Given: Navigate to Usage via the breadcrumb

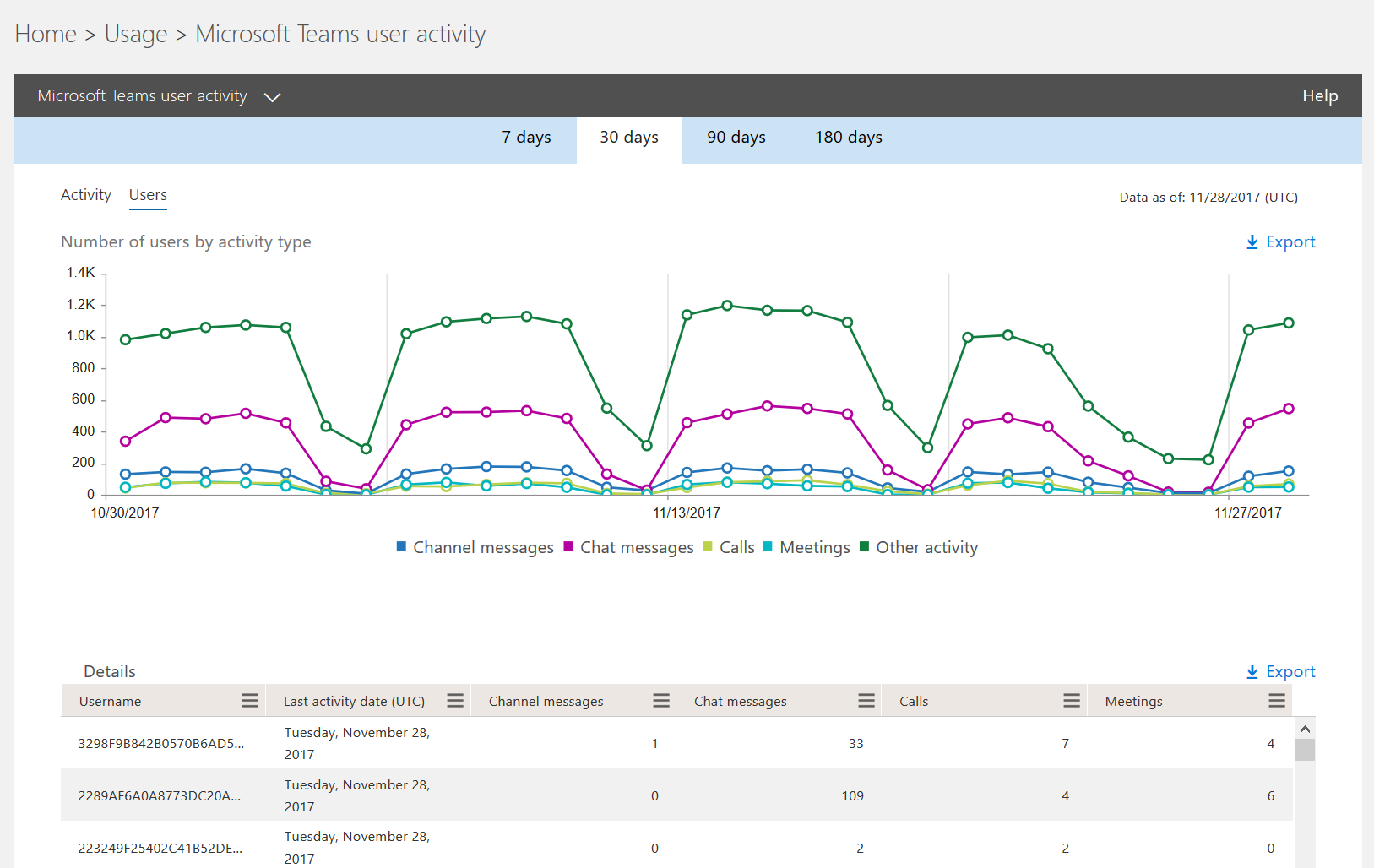Looking at the screenshot, I should (135, 34).
